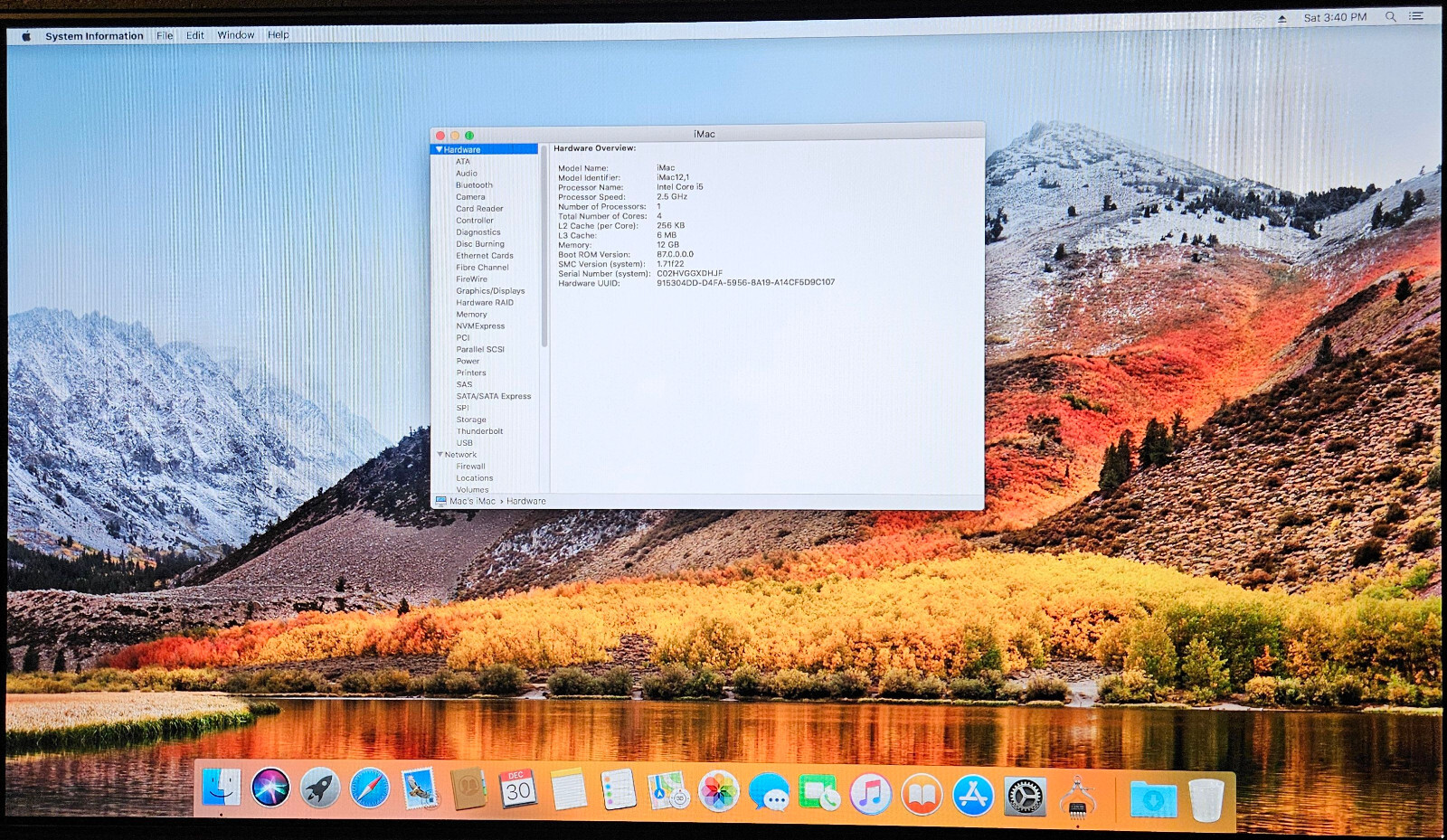This screenshot has width=1447, height=840.
Task: Open iBooks orange icon in Dock
Action: (x=922, y=796)
